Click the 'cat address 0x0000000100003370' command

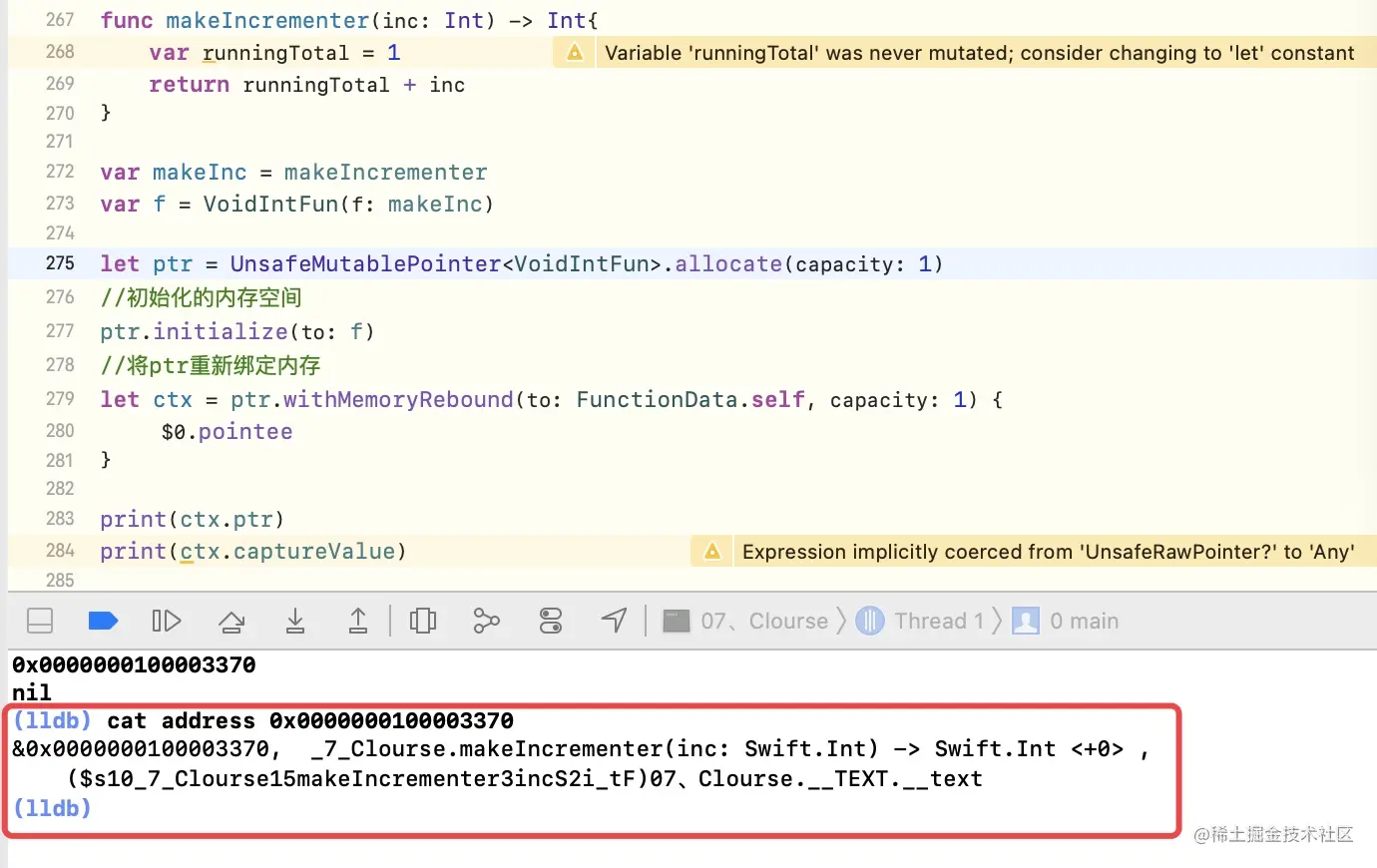tap(310, 720)
